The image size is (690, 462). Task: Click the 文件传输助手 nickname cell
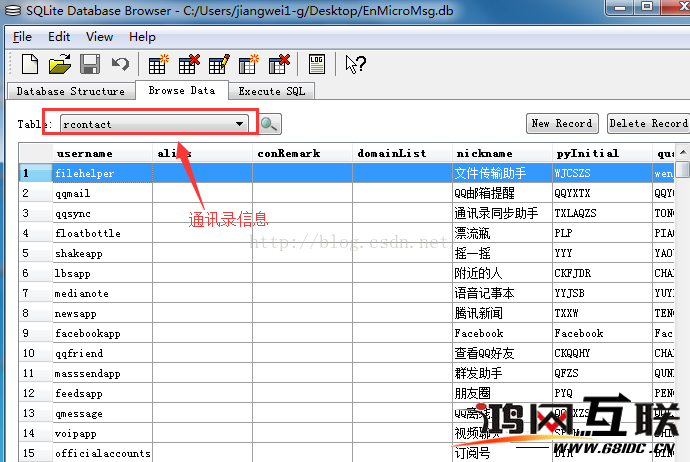coord(502,173)
